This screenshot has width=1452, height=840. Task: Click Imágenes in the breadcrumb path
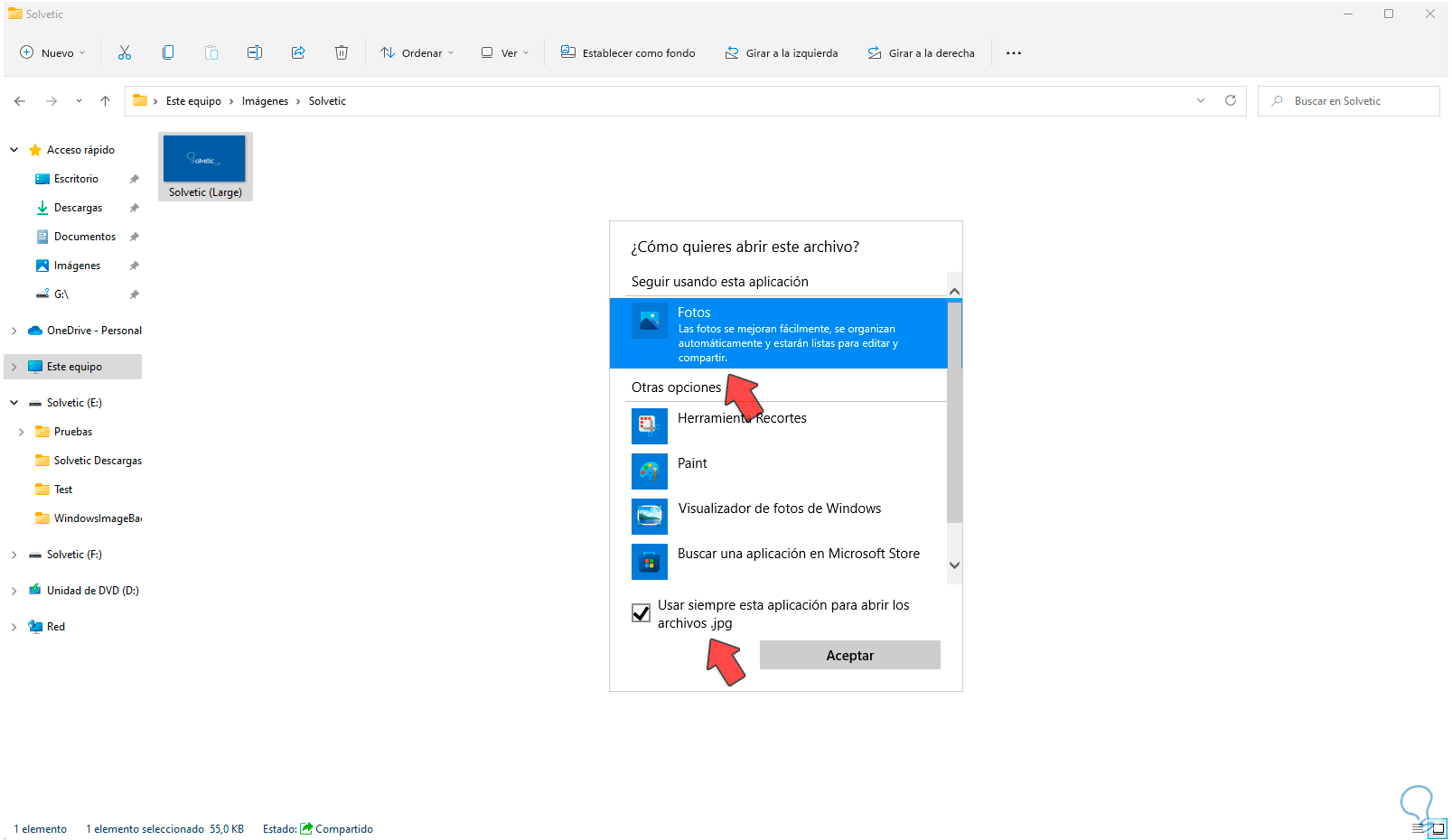[265, 101]
